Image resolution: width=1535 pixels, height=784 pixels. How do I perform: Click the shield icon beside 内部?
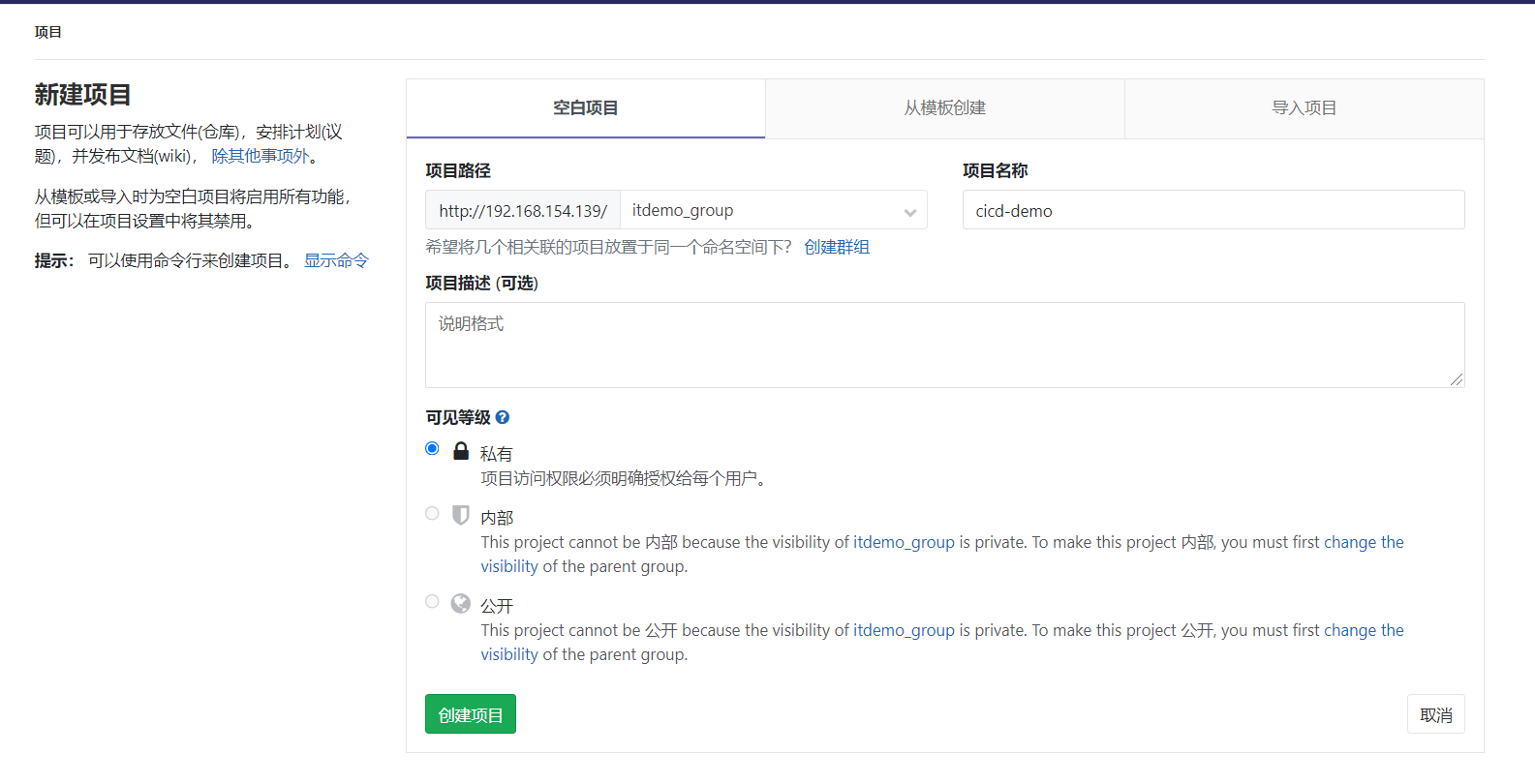pos(461,515)
